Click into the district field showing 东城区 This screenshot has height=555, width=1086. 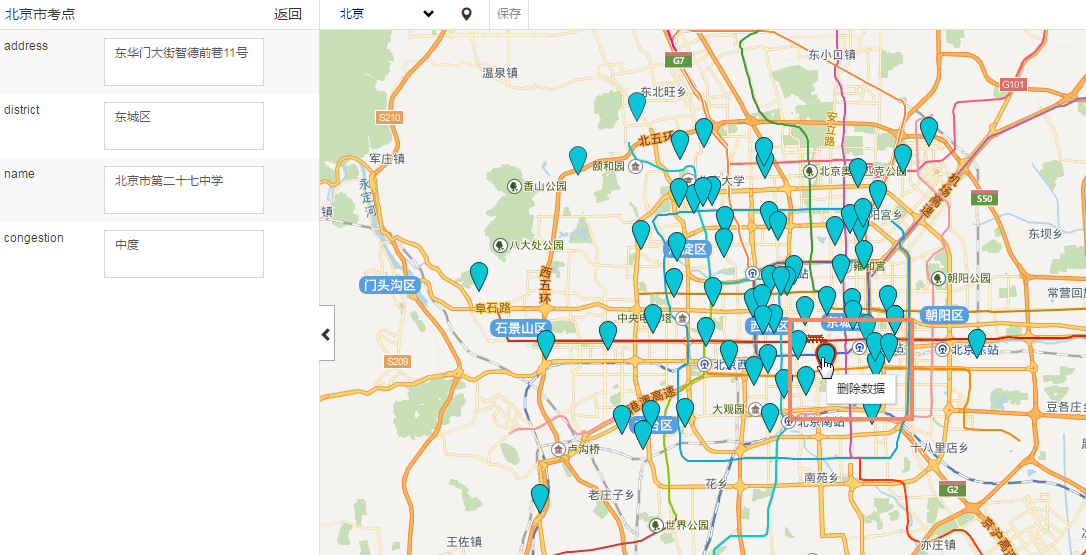[184, 125]
